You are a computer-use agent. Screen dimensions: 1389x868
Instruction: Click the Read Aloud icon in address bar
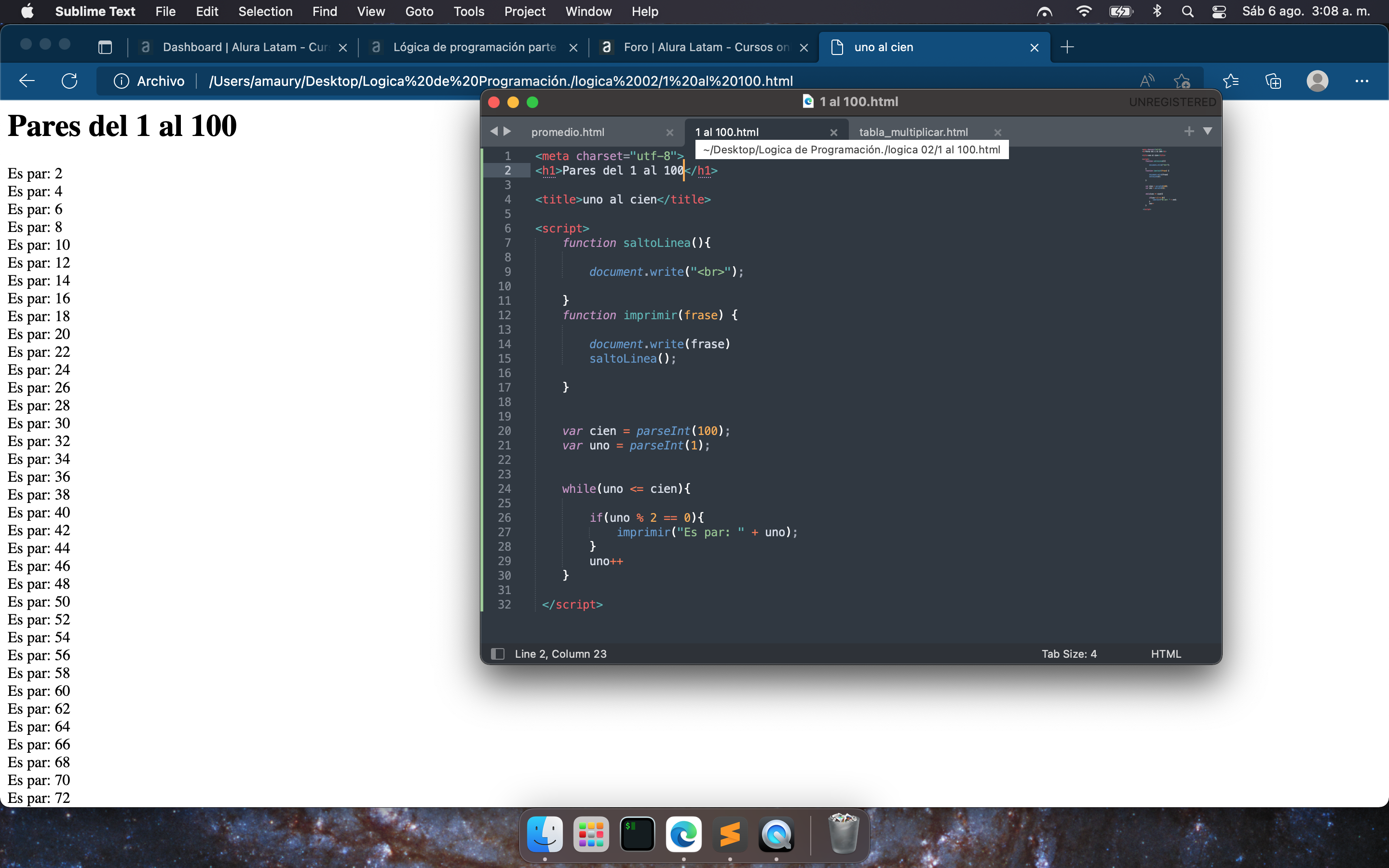(1147, 81)
